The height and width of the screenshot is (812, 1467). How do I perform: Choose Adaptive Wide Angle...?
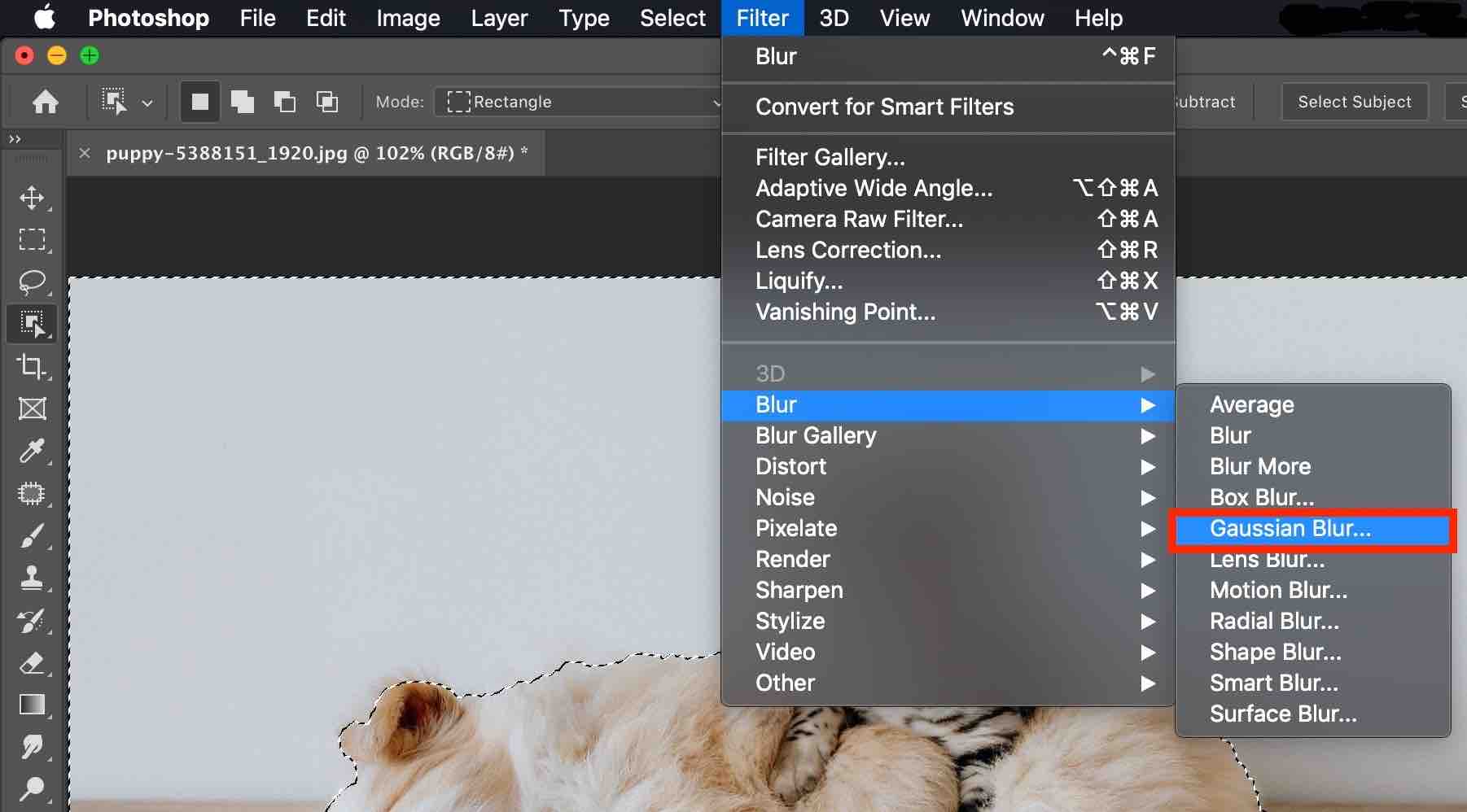point(948,188)
